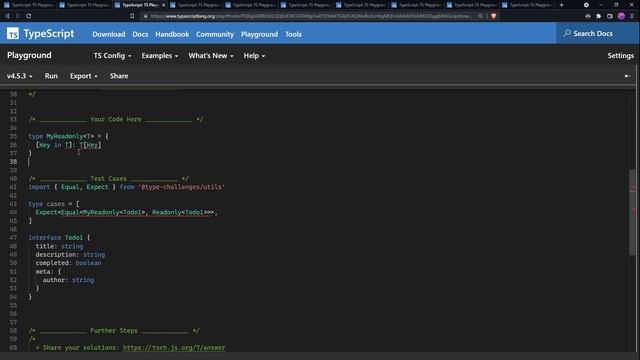Click the Share button
The image size is (640, 360).
point(119,76)
